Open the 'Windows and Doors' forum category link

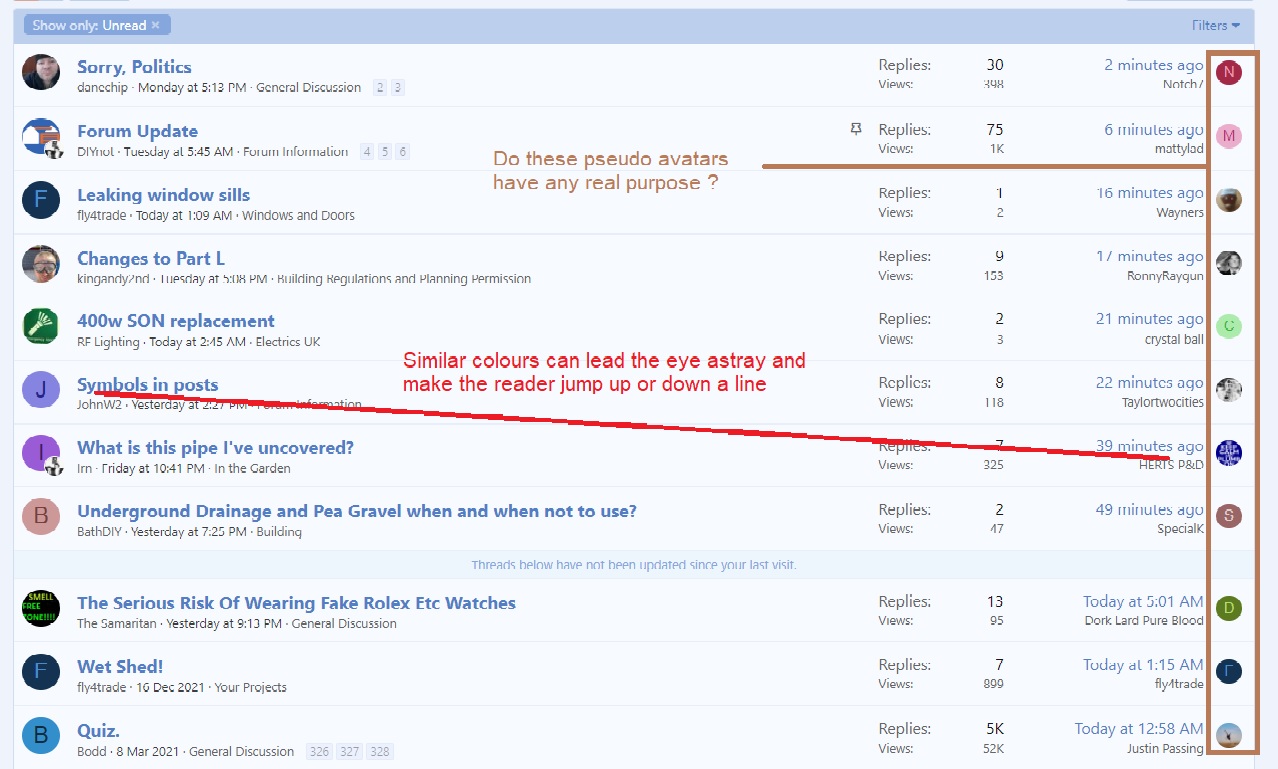(298, 215)
